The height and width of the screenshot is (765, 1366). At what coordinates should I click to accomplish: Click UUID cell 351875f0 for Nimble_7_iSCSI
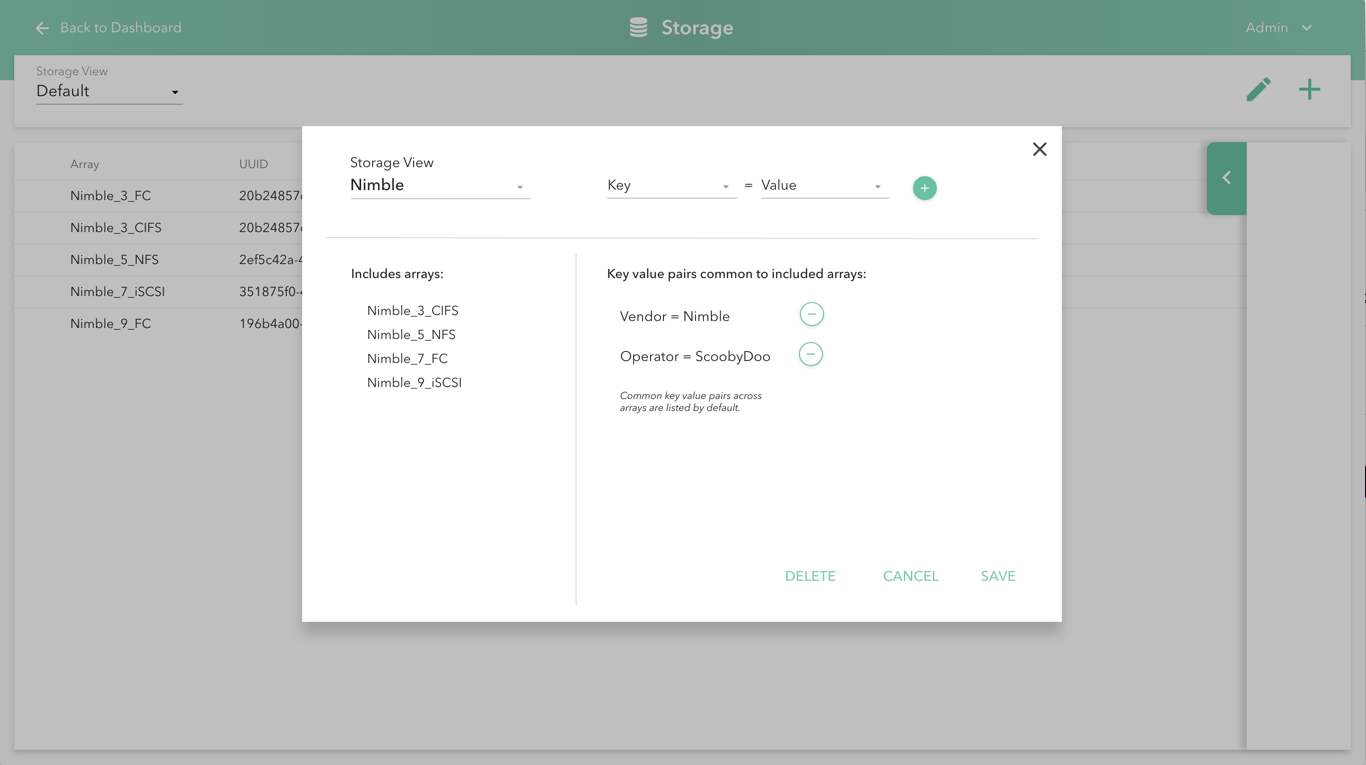tap(270, 292)
